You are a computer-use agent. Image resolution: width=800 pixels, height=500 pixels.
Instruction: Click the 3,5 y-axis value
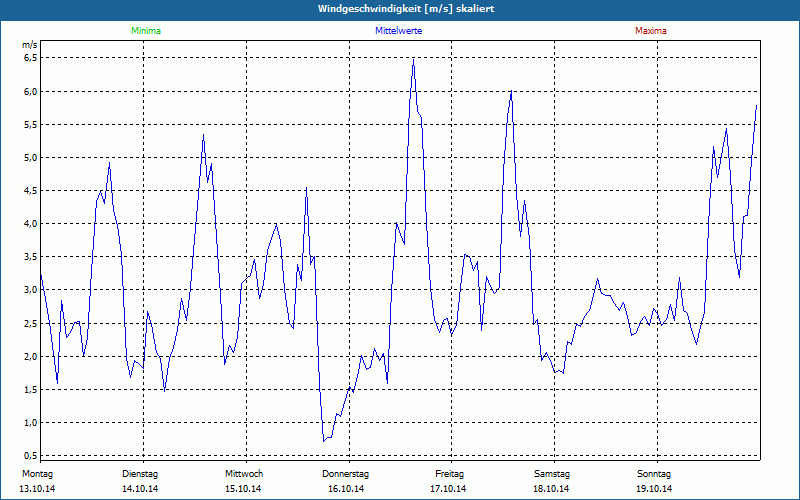click(31, 257)
